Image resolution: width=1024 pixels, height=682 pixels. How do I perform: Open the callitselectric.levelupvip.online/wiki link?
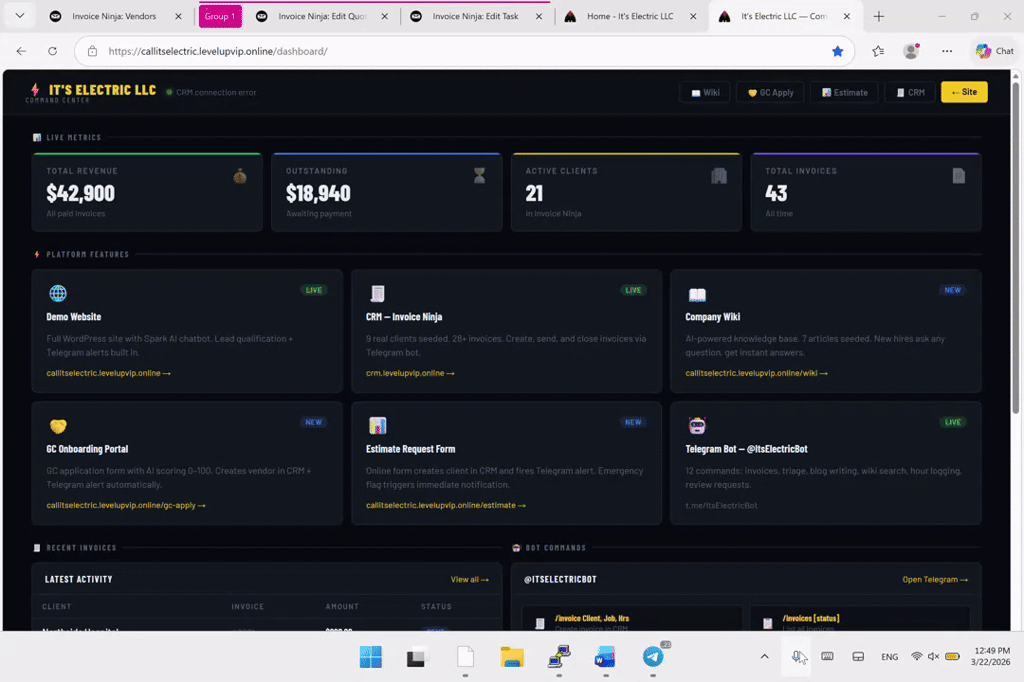(756, 373)
